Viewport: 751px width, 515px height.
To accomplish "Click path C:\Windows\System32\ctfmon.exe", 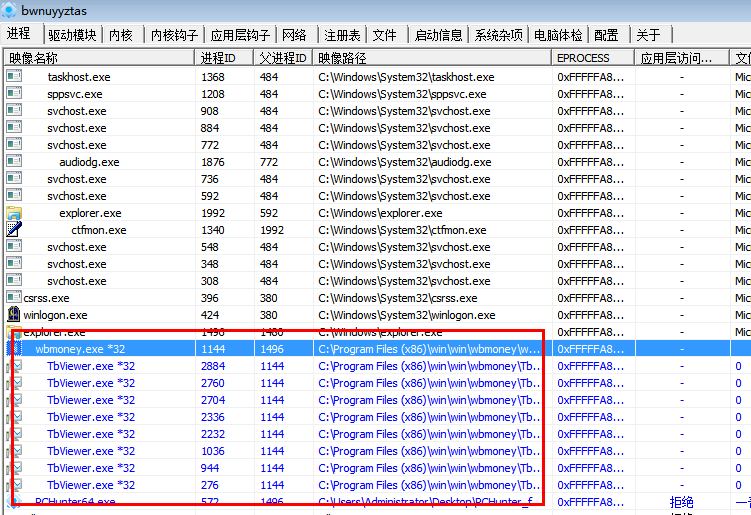I will coord(402,230).
